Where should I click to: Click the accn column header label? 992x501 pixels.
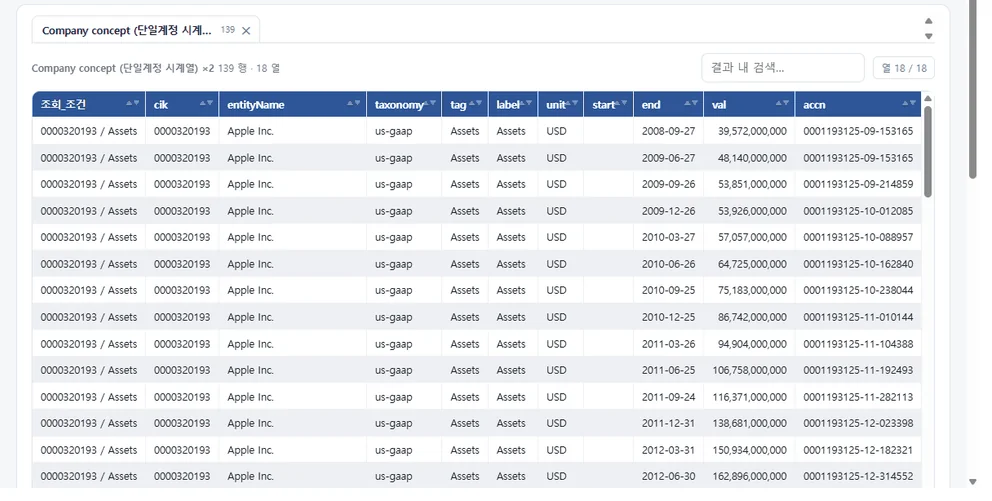click(814, 105)
